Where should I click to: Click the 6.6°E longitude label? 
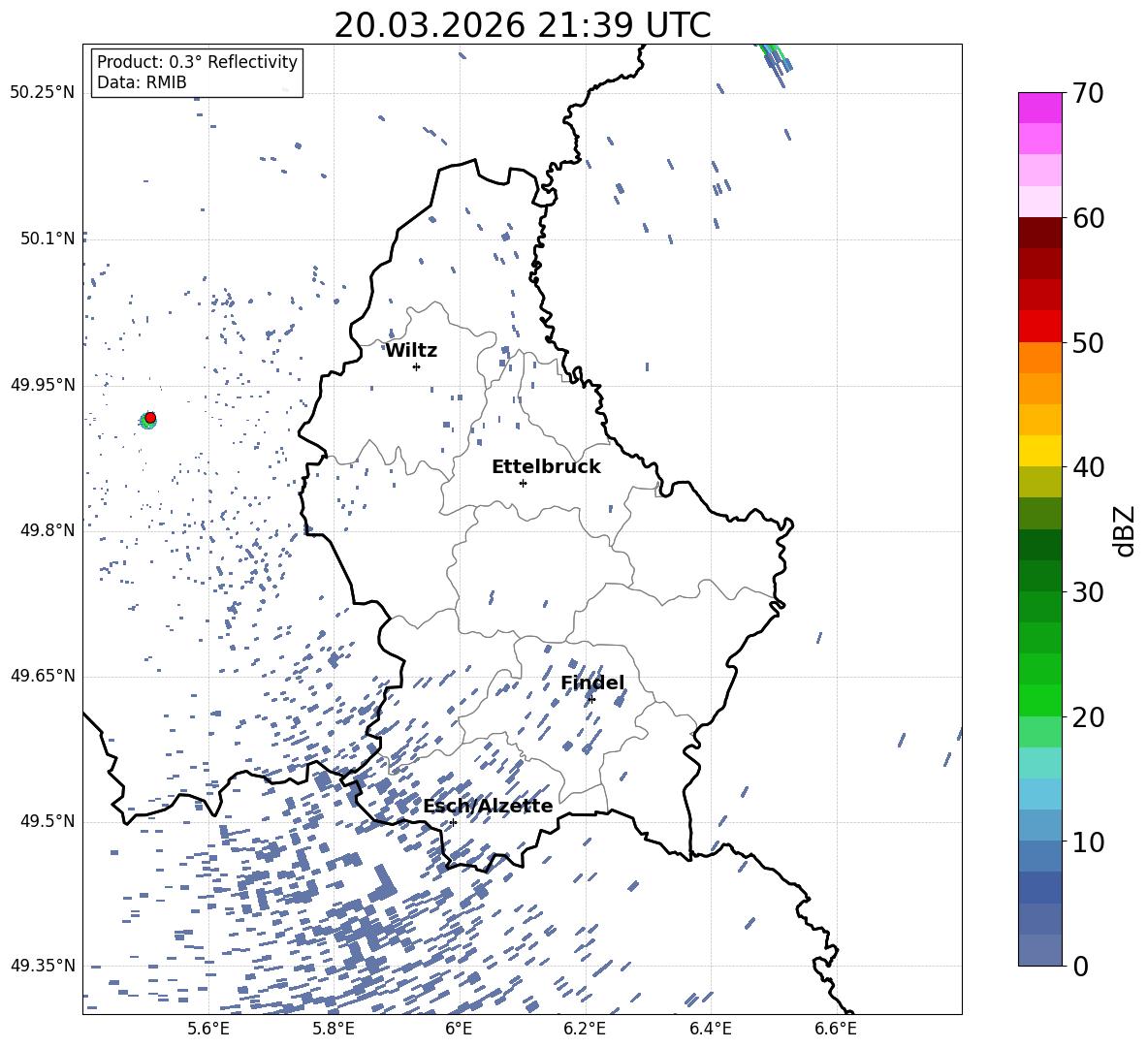click(x=836, y=1029)
